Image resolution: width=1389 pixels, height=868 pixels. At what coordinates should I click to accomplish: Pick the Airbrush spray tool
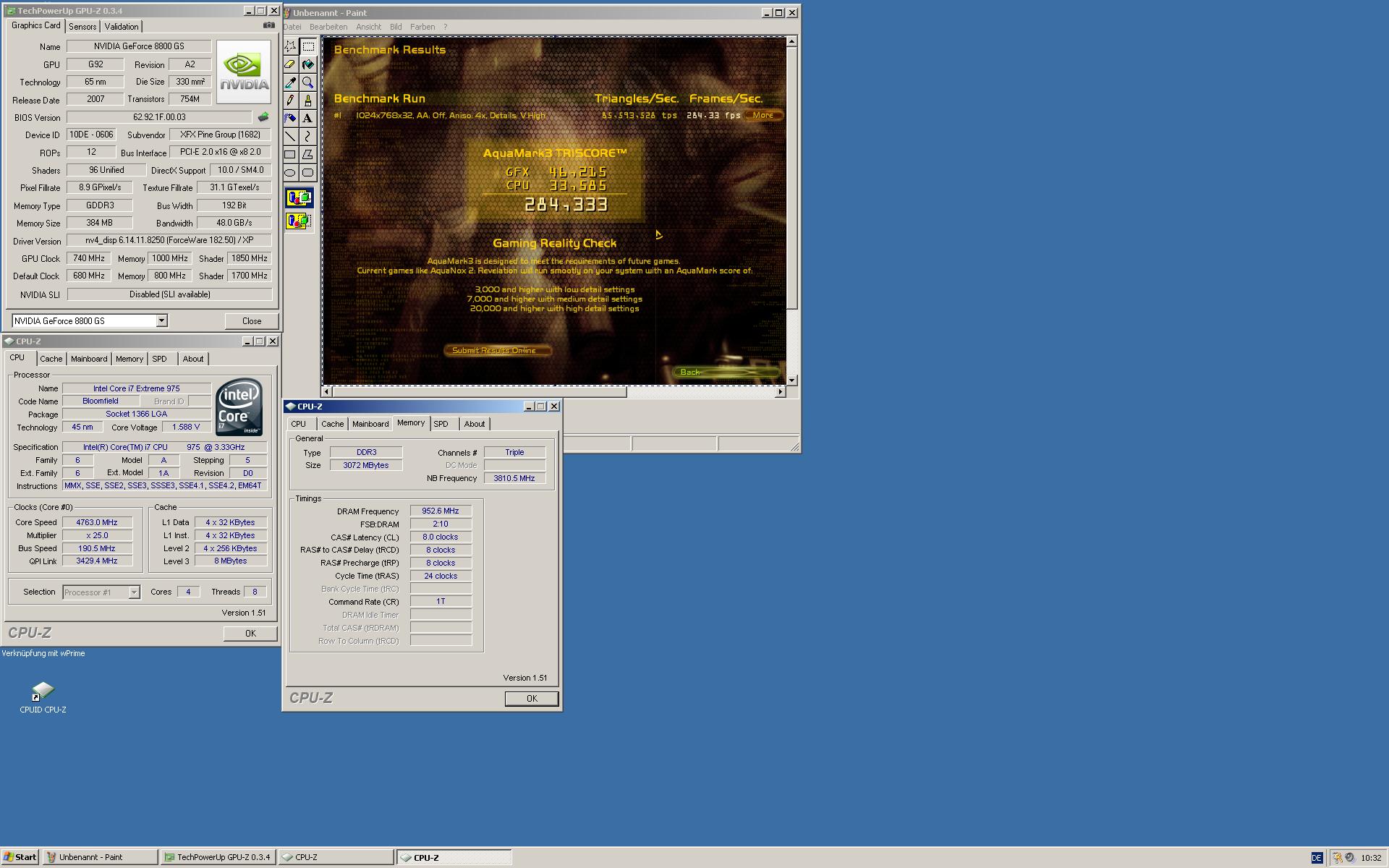click(x=290, y=119)
